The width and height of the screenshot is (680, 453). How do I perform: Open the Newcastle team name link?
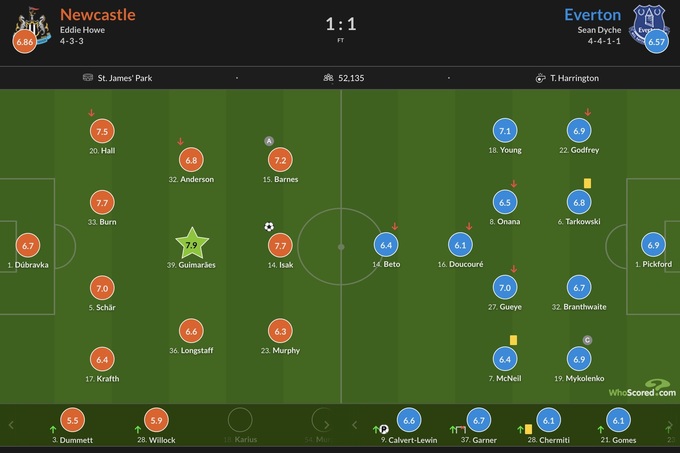point(98,14)
